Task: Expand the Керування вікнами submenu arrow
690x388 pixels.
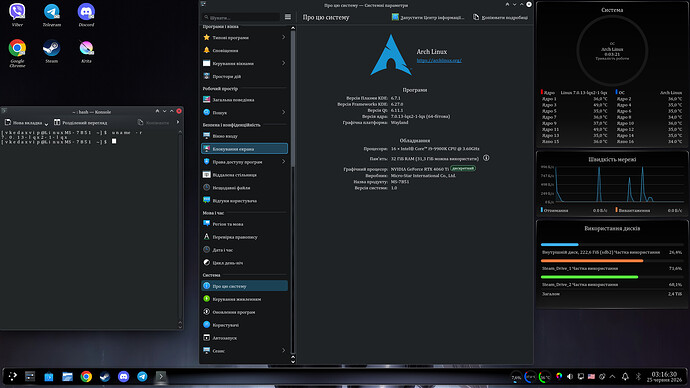Action: 283,63
